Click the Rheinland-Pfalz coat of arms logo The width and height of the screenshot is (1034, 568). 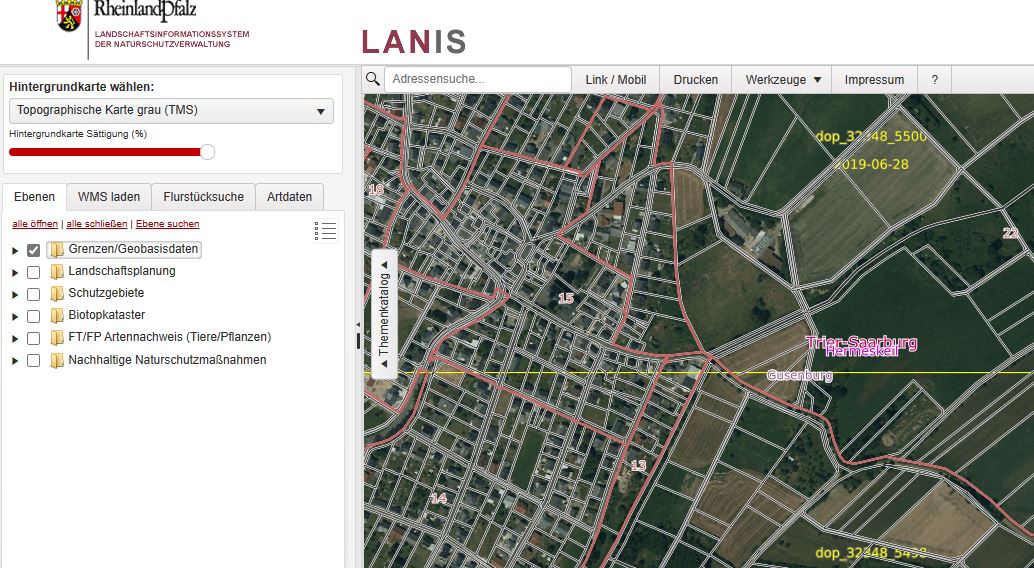tap(69, 16)
